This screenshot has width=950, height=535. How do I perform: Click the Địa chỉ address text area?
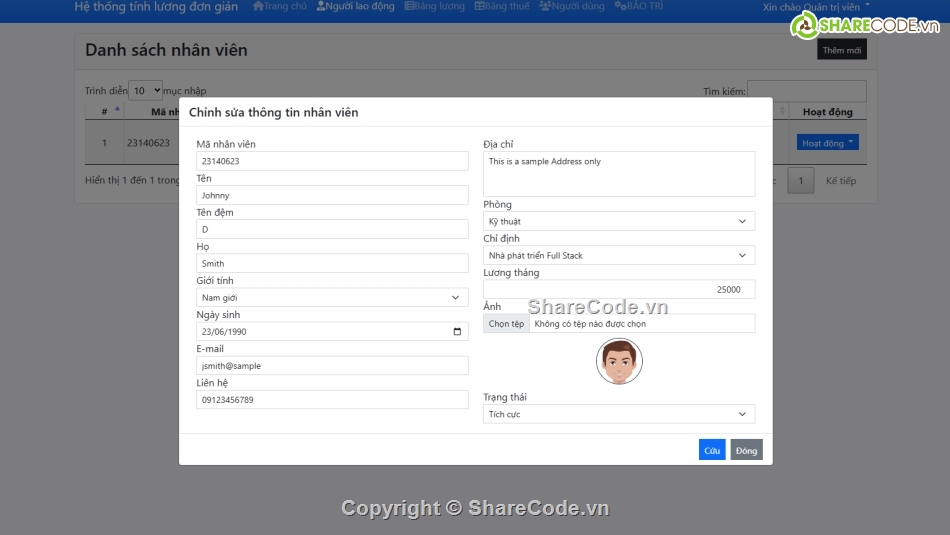point(619,174)
